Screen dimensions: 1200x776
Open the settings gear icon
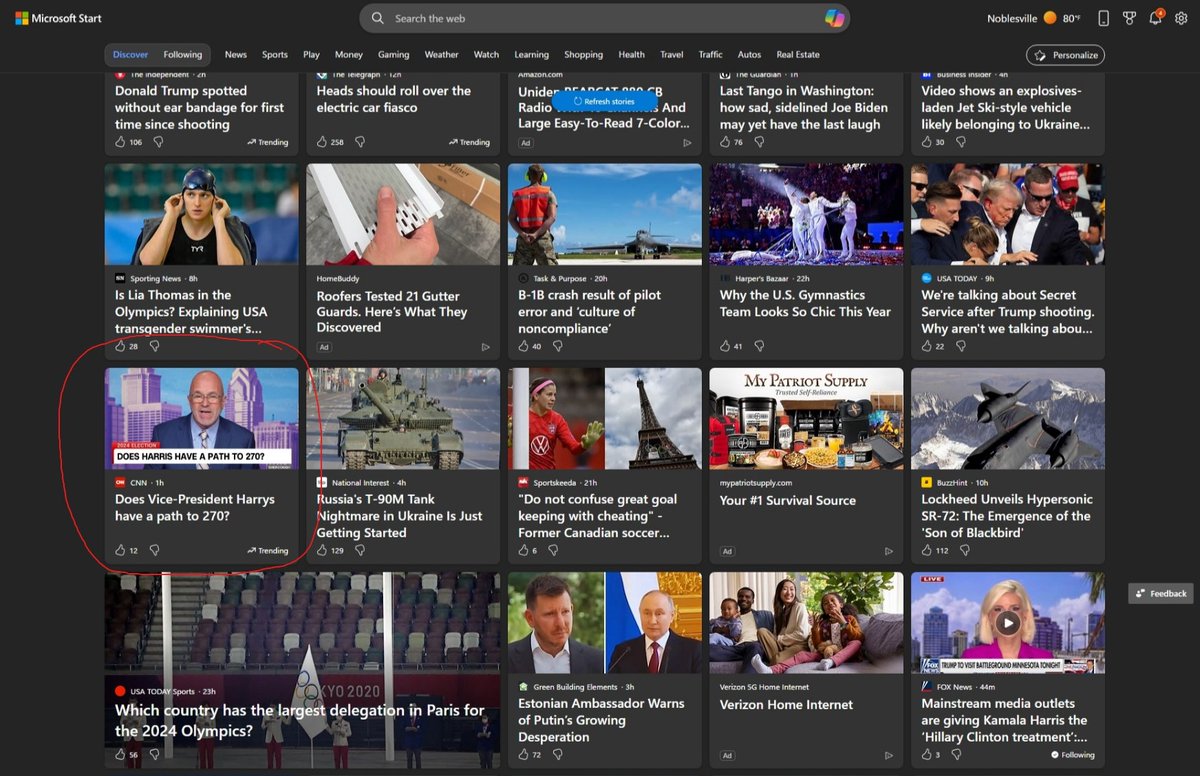tap(1181, 18)
